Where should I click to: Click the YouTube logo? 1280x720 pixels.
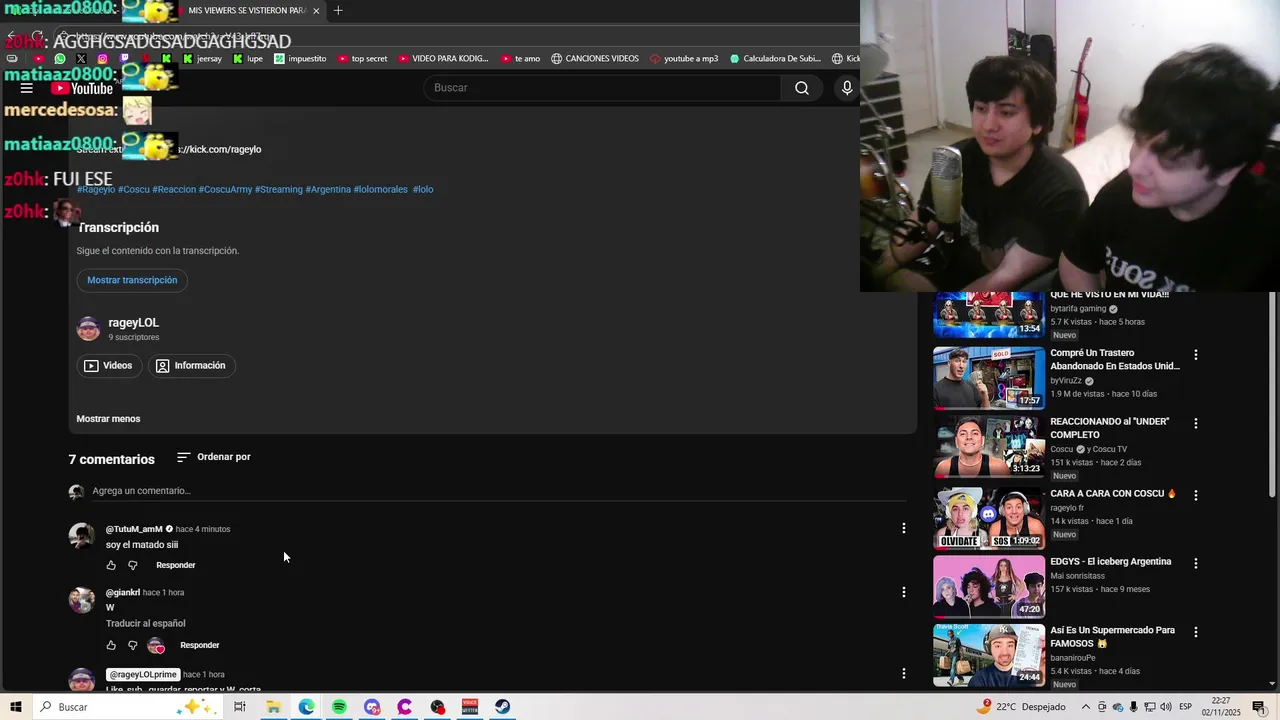click(82, 88)
